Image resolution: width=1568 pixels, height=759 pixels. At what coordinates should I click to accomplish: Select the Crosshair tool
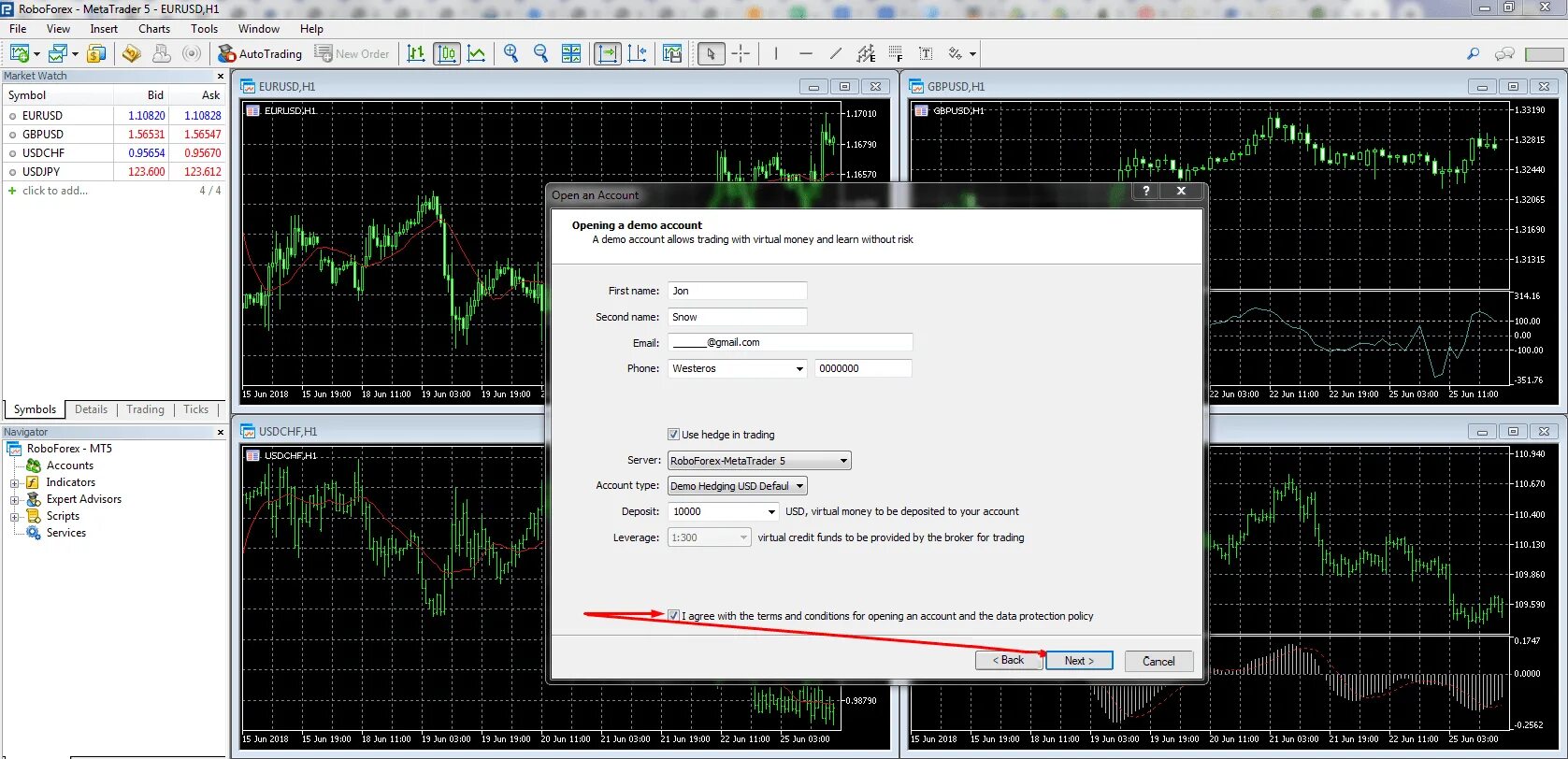[x=741, y=54]
